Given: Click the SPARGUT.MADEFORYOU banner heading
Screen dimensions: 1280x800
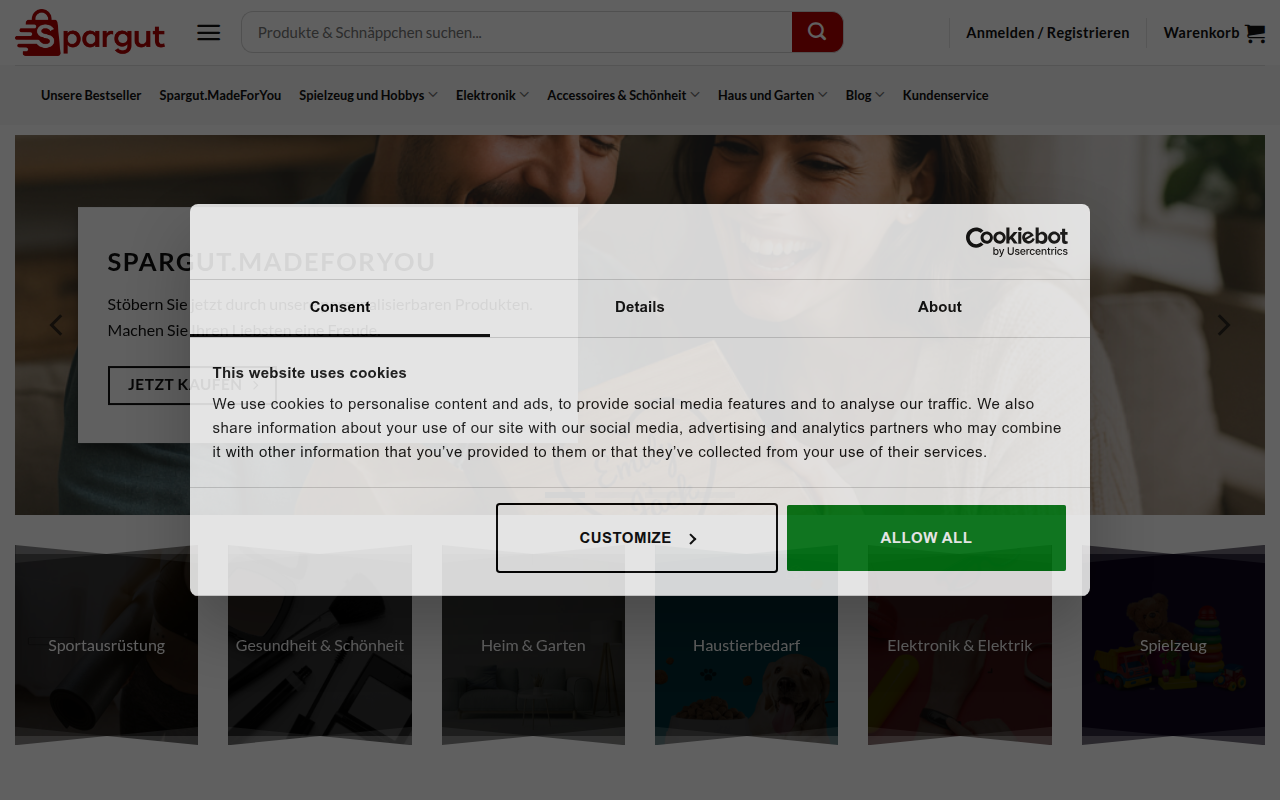Looking at the screenshot, I should (271, 262).
